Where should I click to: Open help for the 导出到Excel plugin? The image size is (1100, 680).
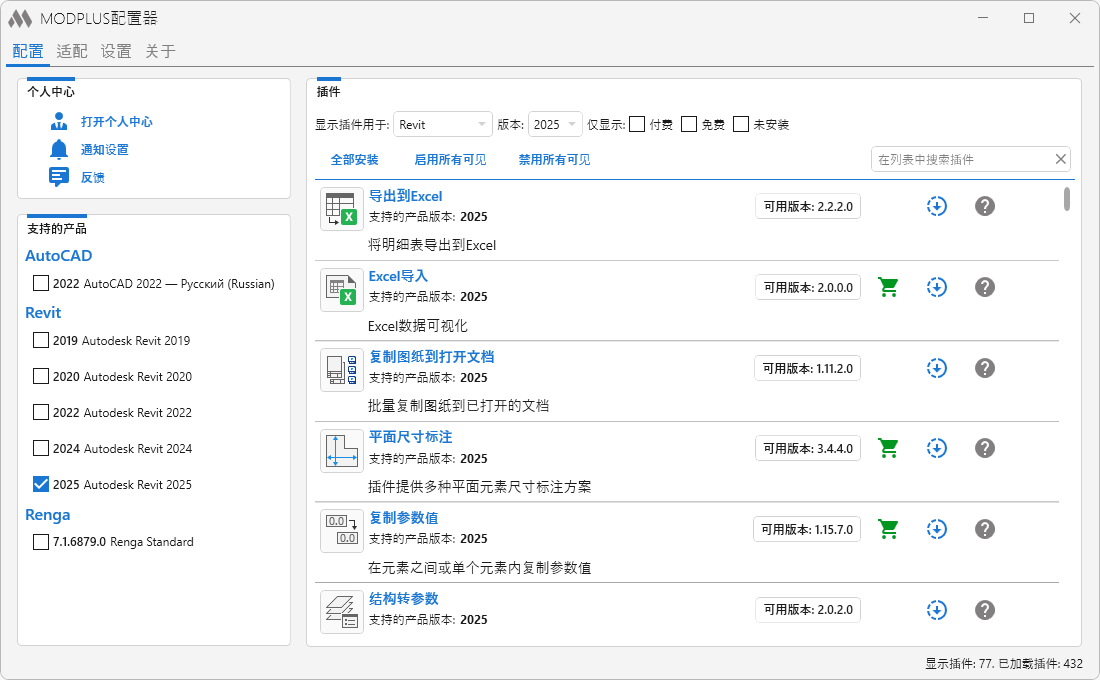pos(985,206)
